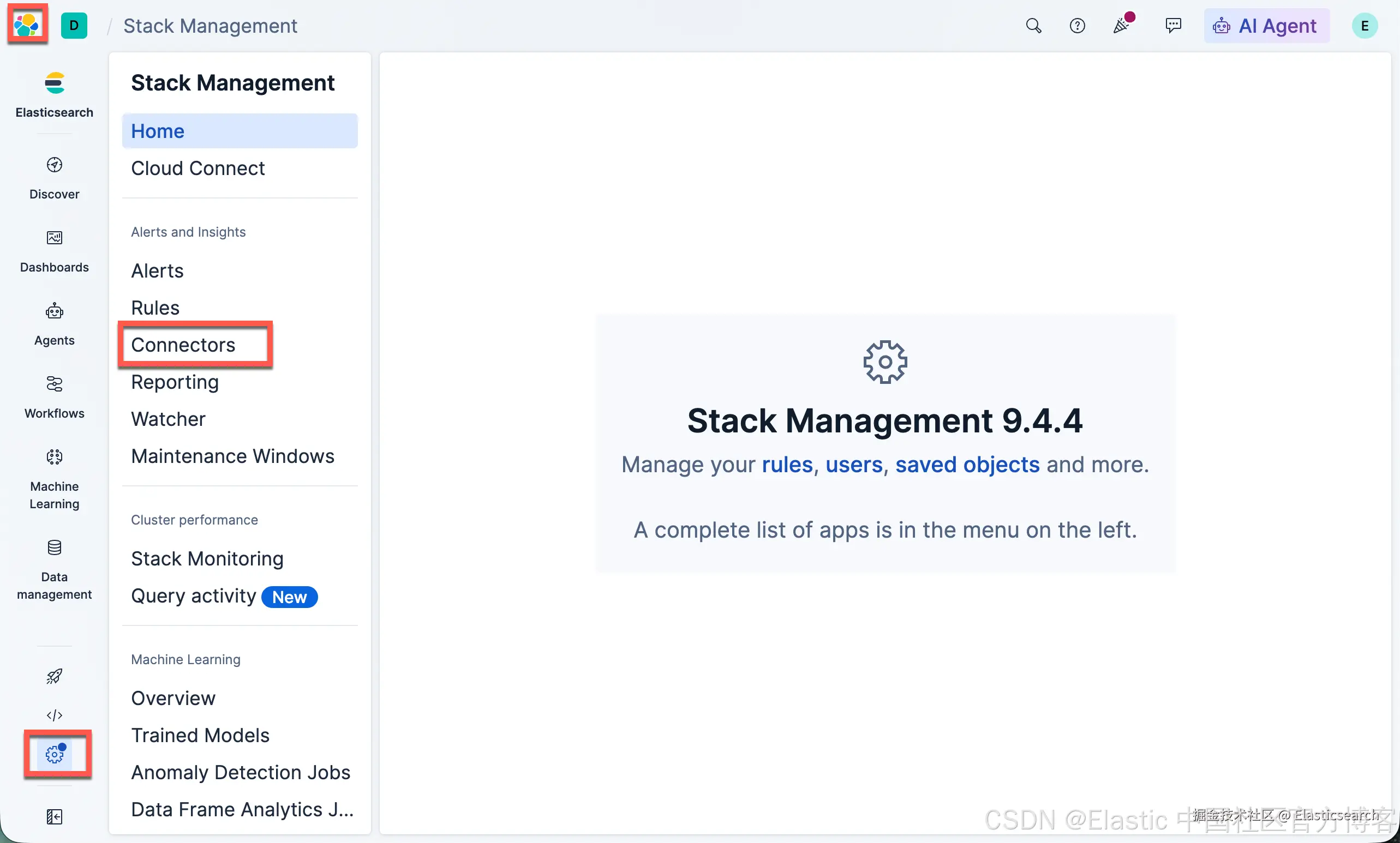Open the D space selector avatar
Image resolution: width=1400 pixels, height=843 pixels.
tap(74, 26)
